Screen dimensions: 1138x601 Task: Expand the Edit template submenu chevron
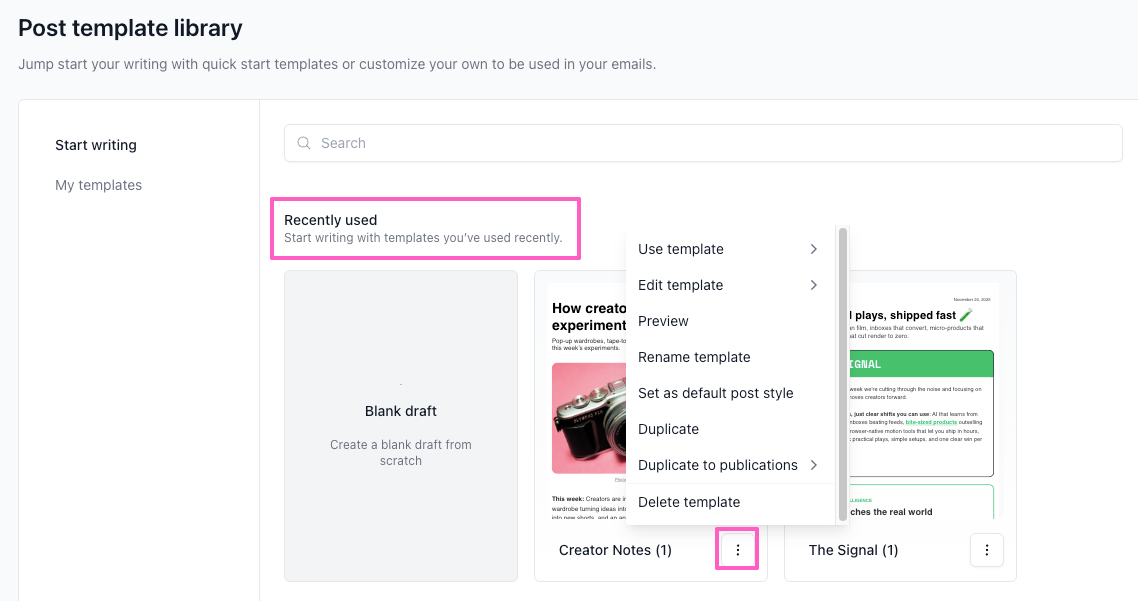814,285
